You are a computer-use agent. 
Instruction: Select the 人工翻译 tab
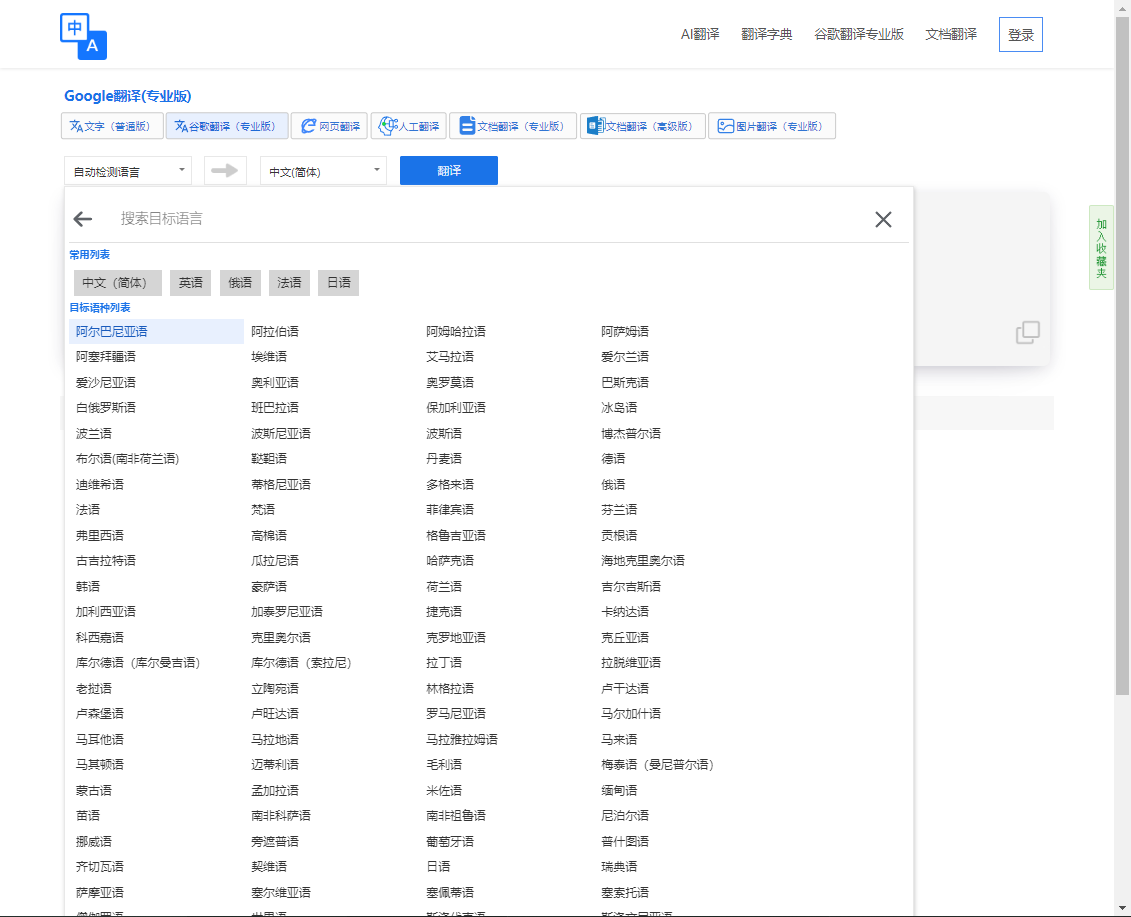[x=409, y=126]
